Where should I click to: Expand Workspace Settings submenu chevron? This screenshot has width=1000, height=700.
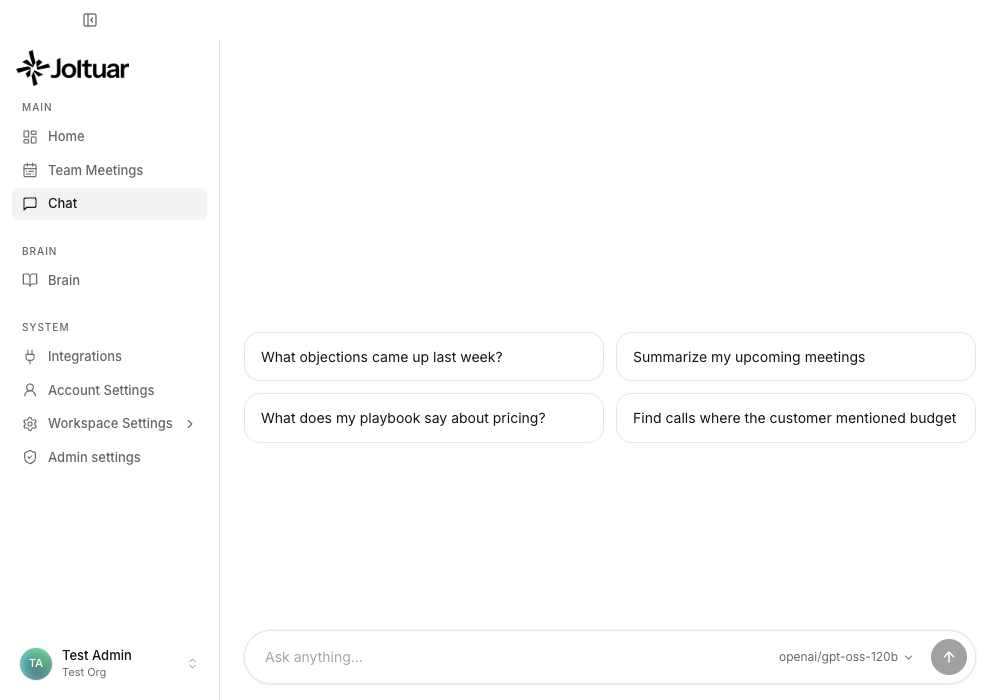(x=190, y=424)
